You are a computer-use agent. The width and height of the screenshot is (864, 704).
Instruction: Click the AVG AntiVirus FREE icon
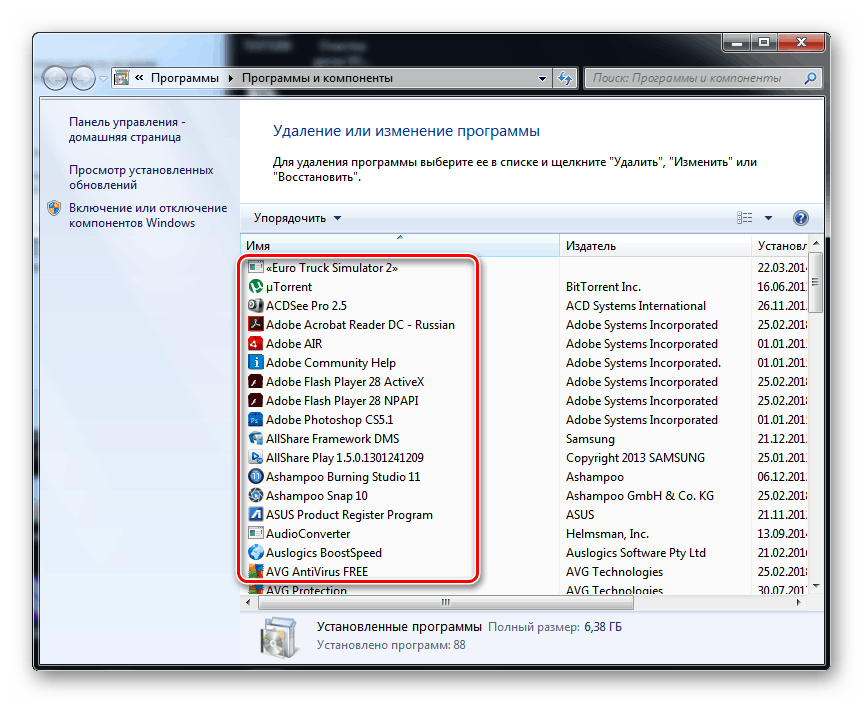pos(256,572)
